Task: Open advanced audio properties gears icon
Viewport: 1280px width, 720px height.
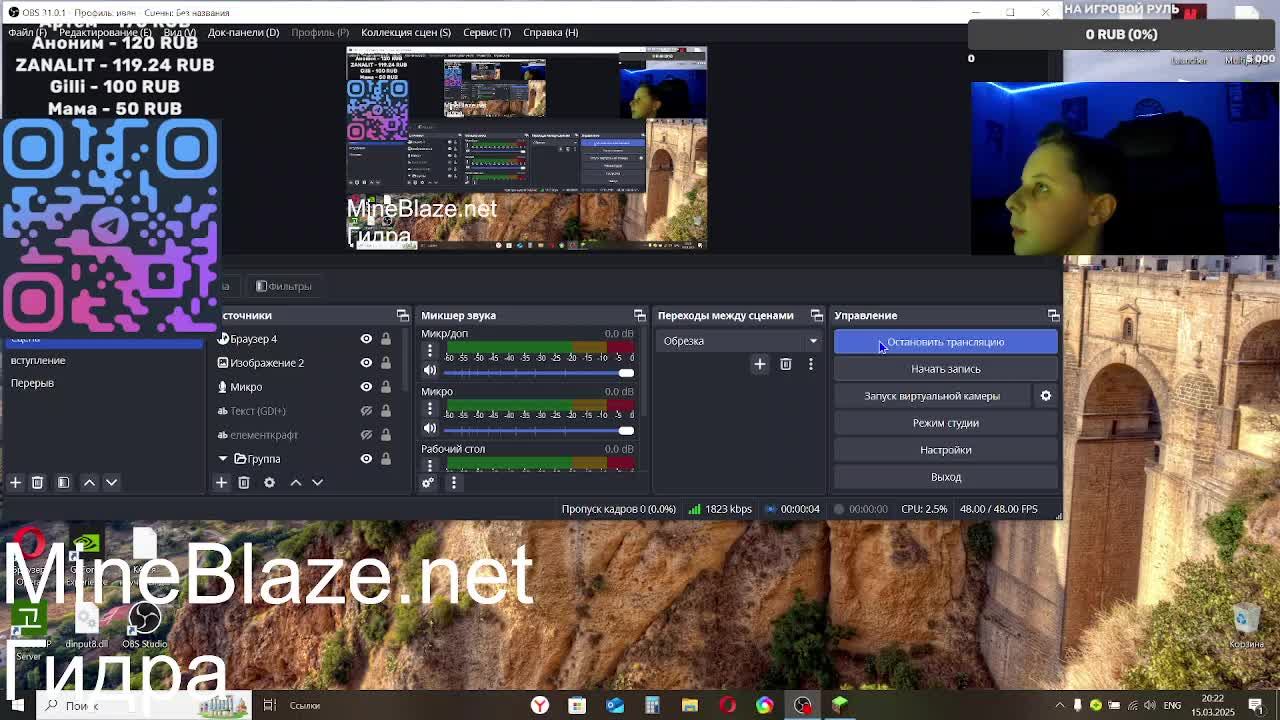Action: pos(428,483)
